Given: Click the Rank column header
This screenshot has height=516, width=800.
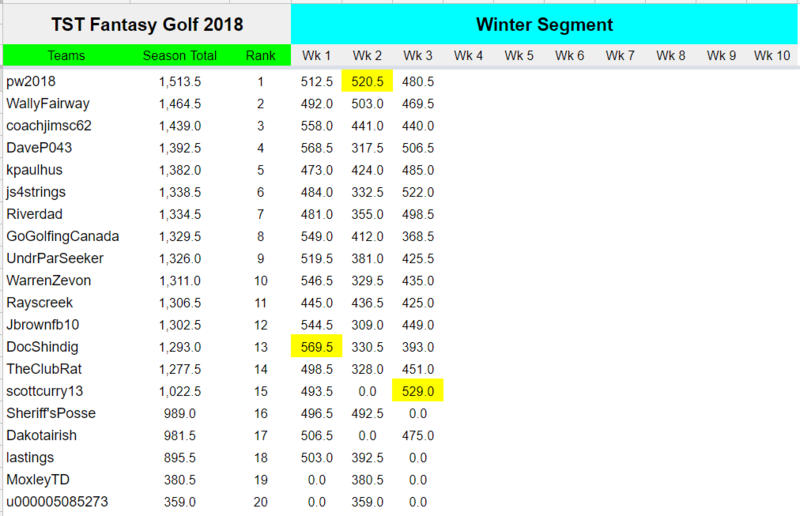Looking at the screenshot, I should point(261,56).
